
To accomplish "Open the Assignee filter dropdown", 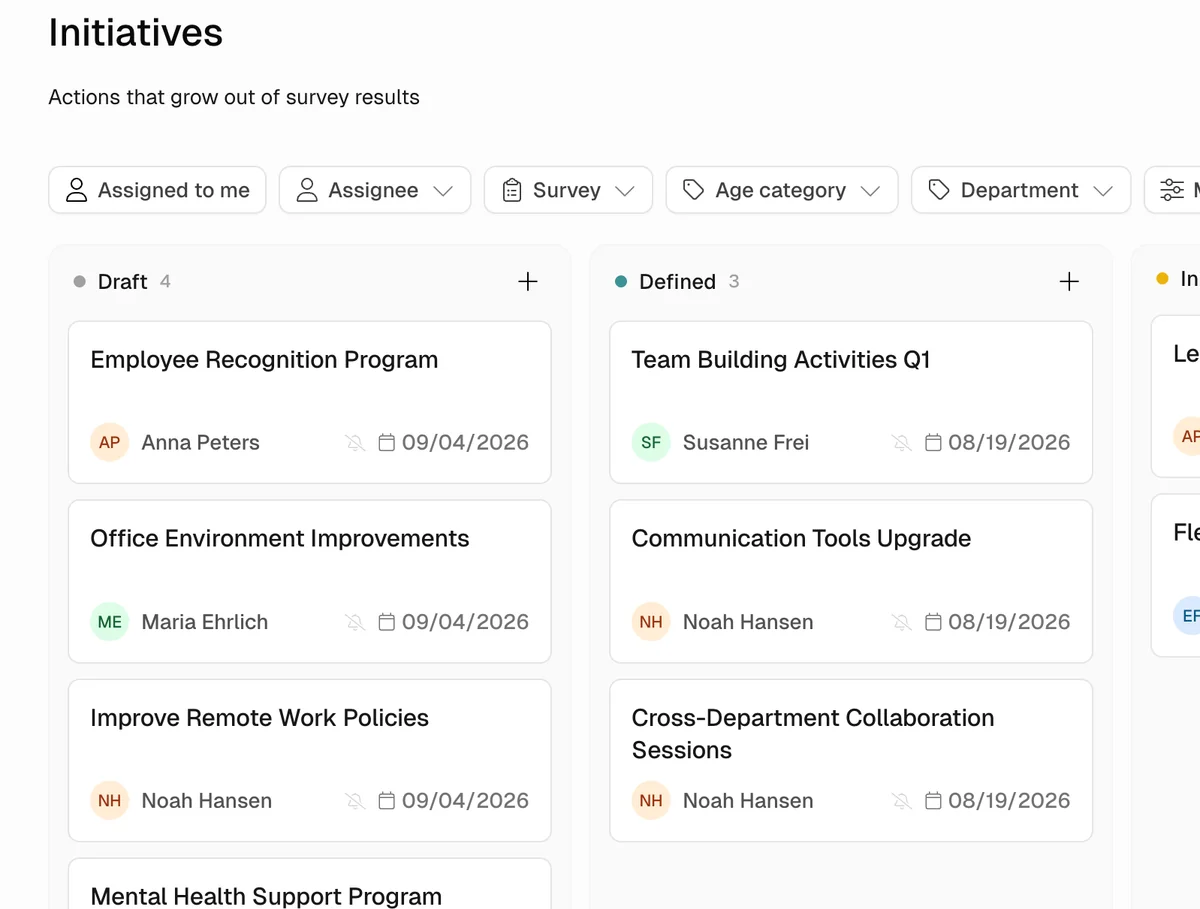I will pyautogui.click(x=375, y=190).
